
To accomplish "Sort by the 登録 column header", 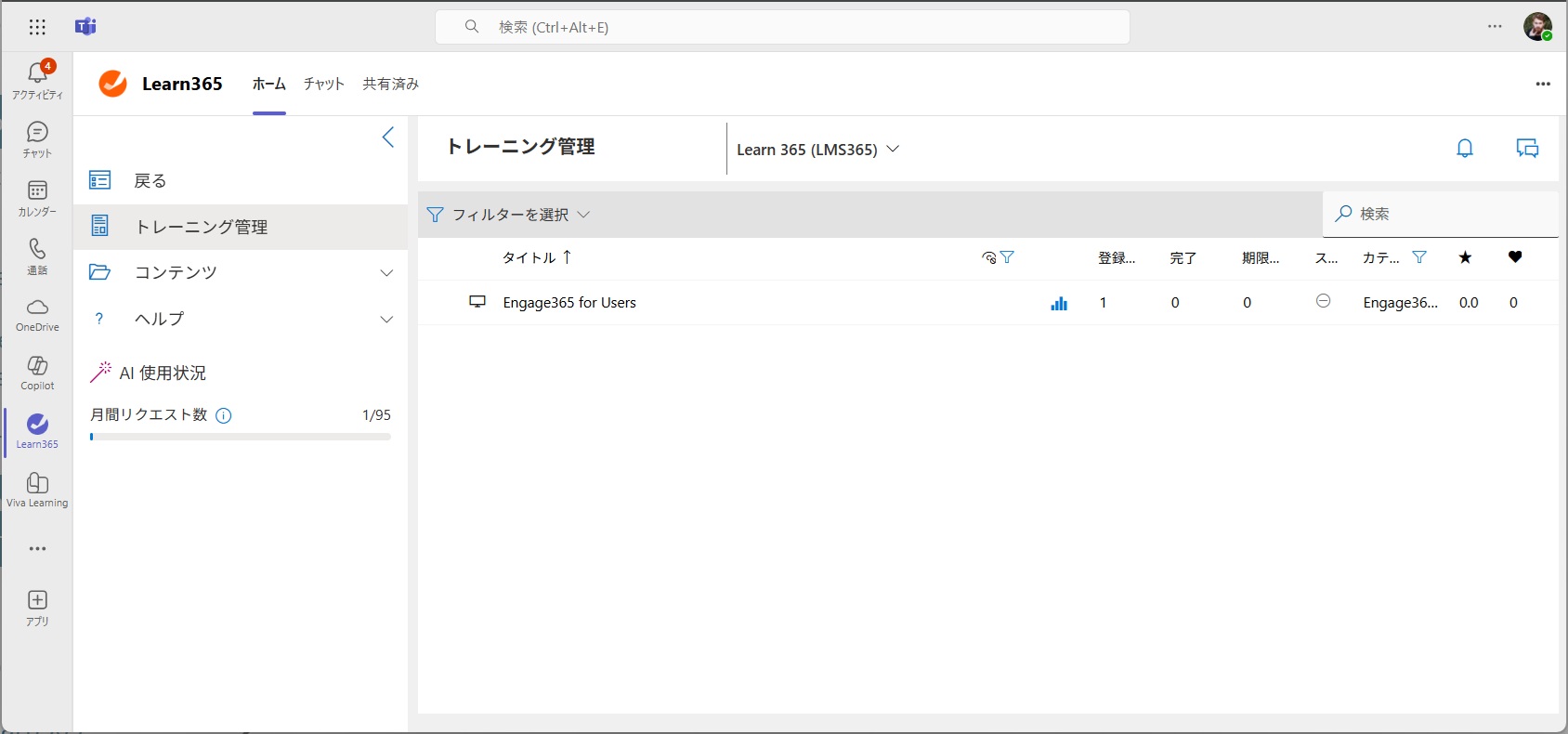I will coord(1117,258).
